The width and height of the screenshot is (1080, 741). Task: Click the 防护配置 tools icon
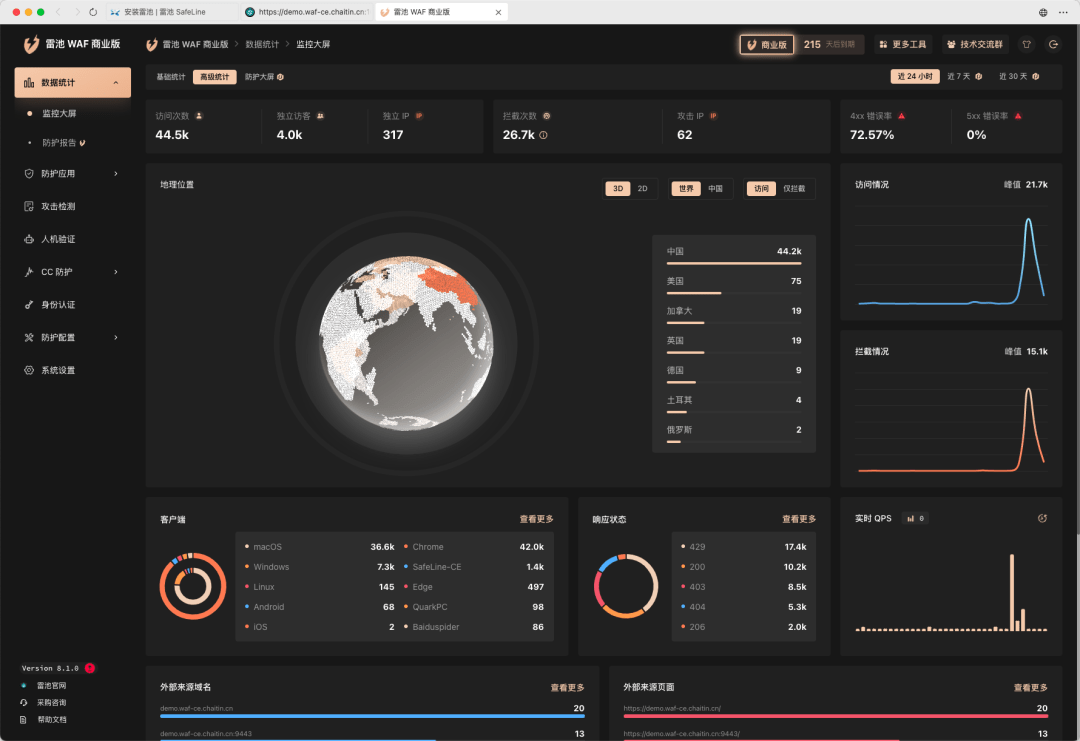[29, 337]
